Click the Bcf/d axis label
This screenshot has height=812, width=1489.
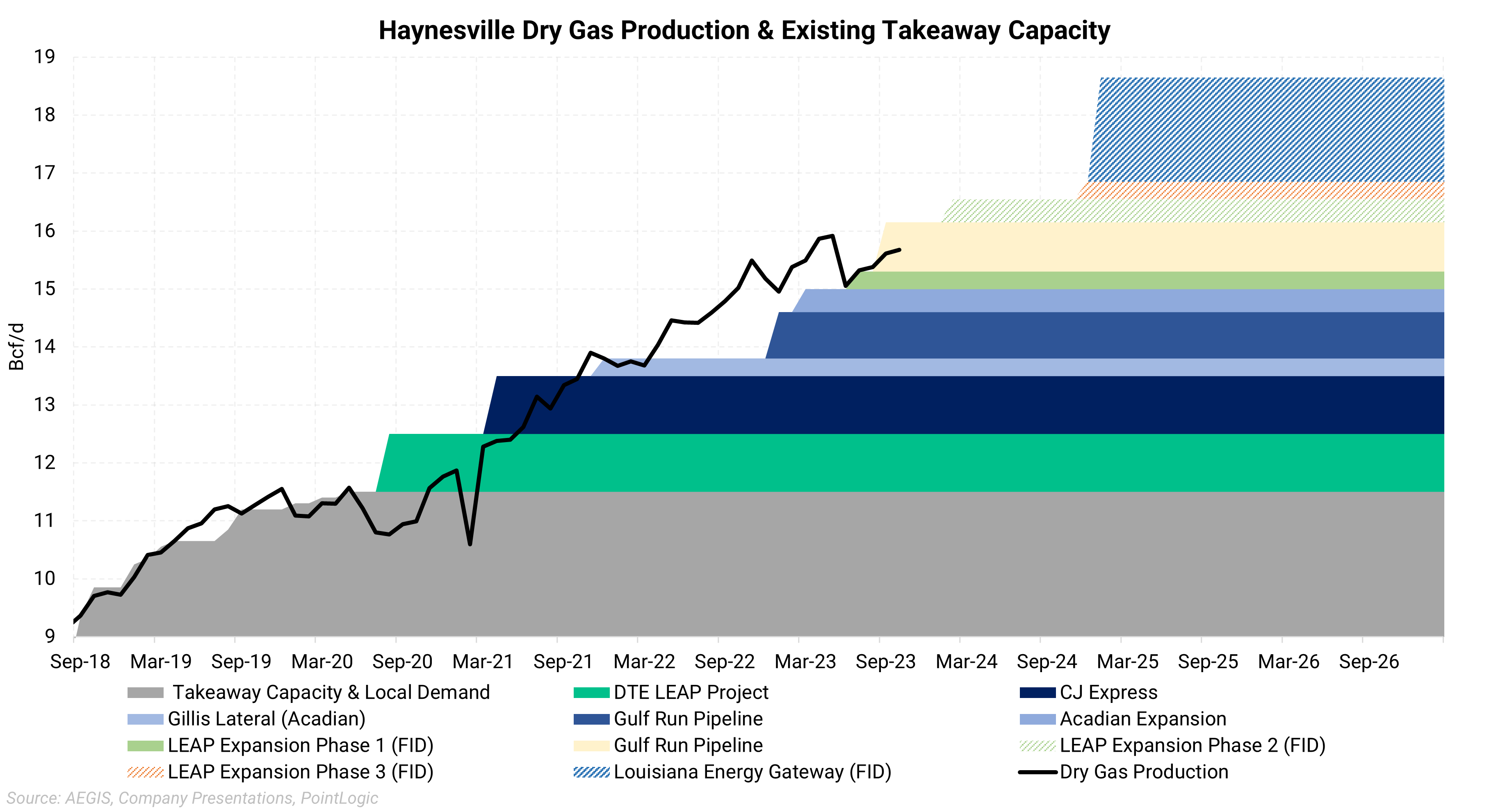pyautogui.click(x=16, y=347)
